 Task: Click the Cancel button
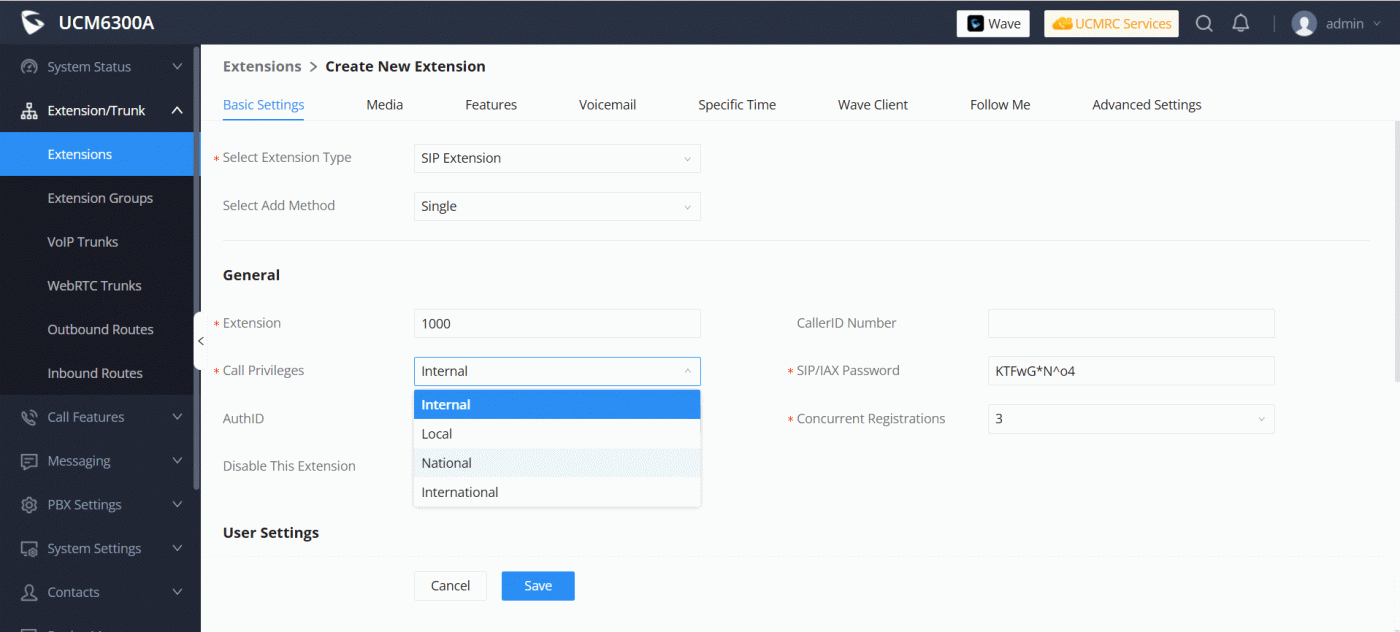click(450, 586)
